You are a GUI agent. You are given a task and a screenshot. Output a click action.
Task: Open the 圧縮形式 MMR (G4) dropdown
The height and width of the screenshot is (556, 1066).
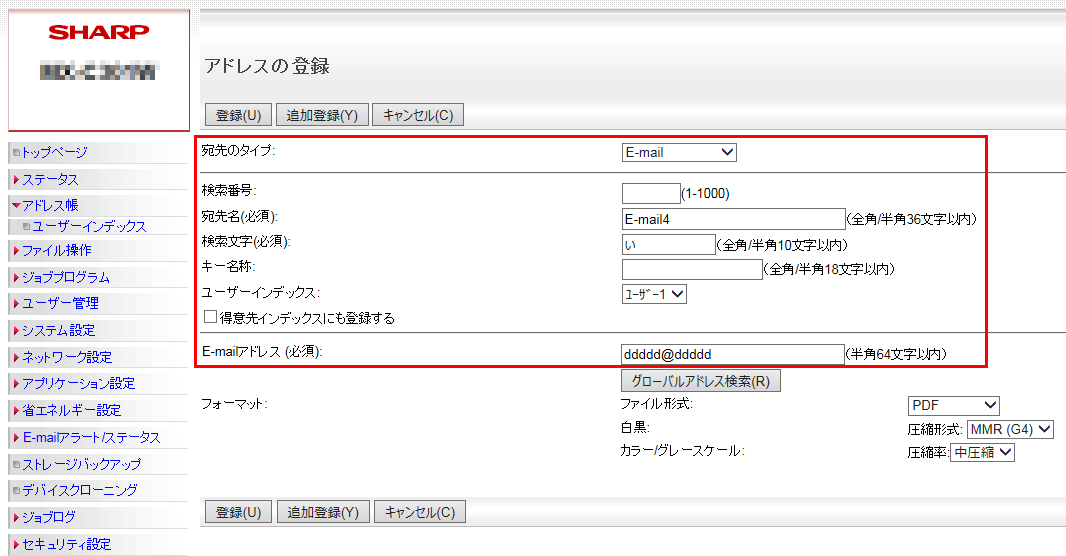[x=1010, y=429]
